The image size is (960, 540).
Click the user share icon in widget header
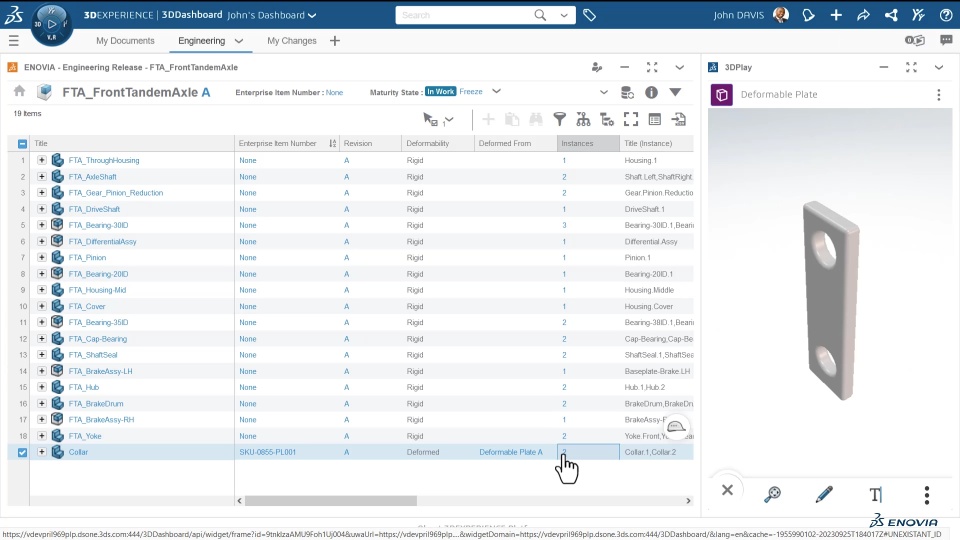[x=597, y=67]
